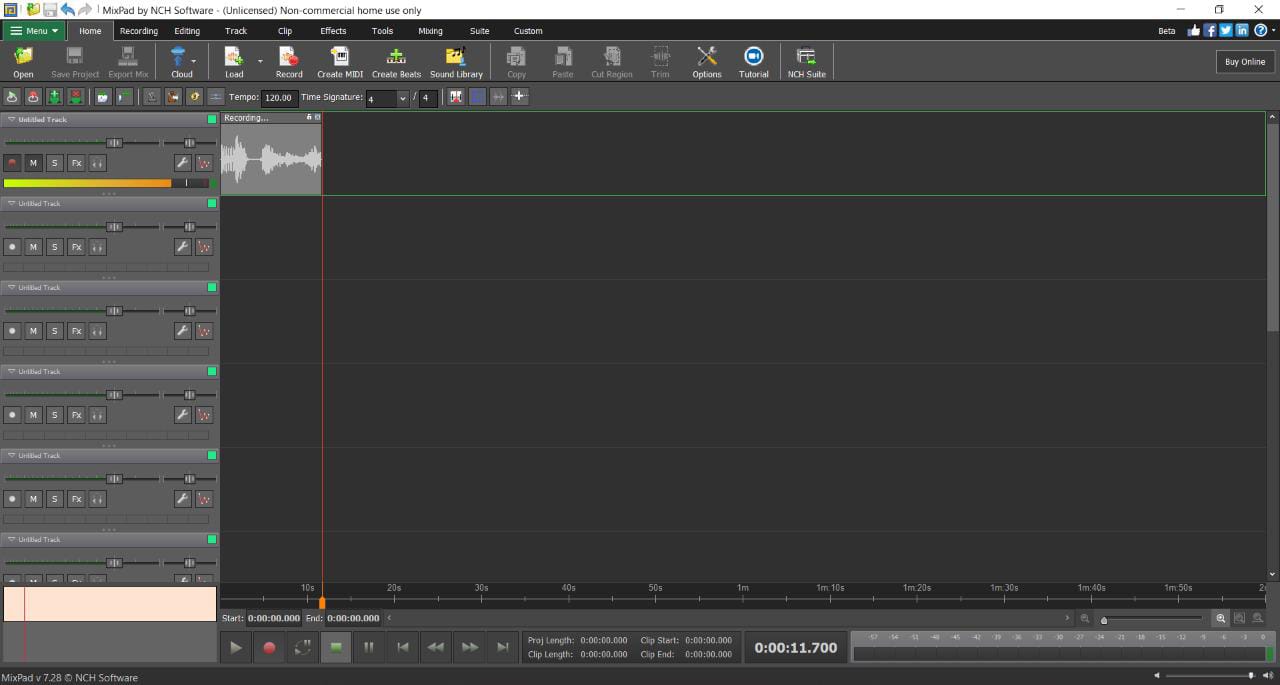Screen dimensions: 1280x685
Task: Open Fx on the first track
Action: 76,163
